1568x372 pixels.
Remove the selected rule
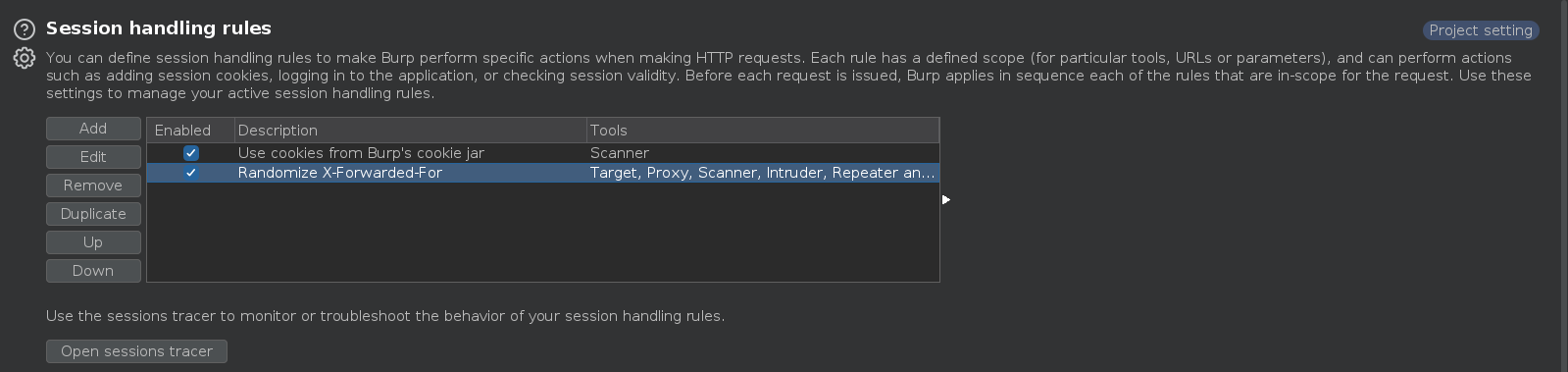[x=93, y=186]
